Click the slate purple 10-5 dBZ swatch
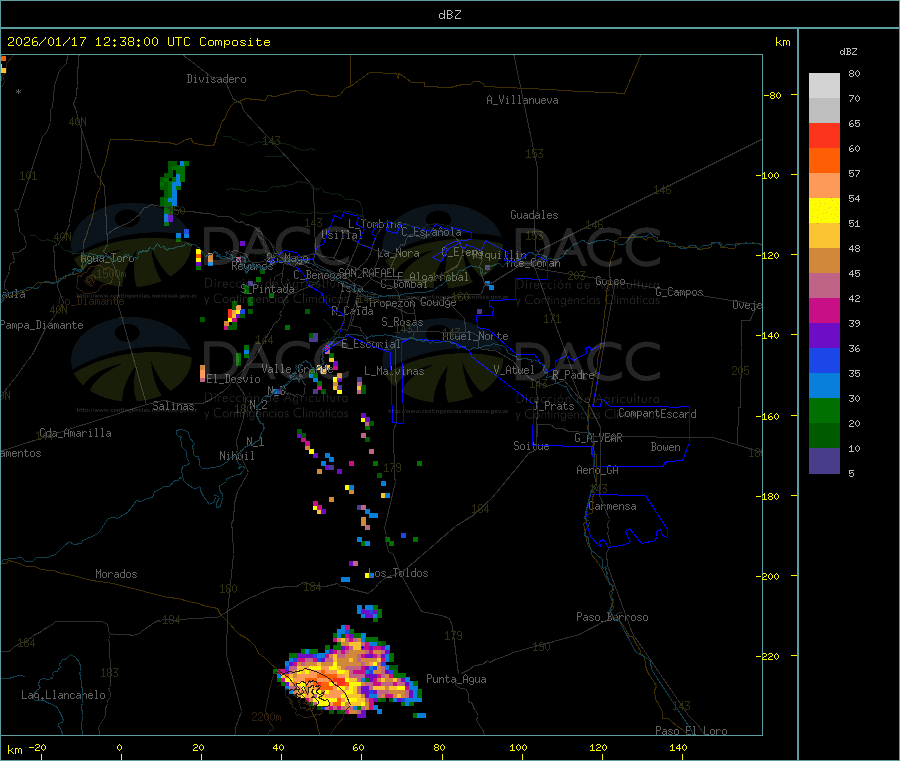900x761 pixels. [x=824, y=461]
